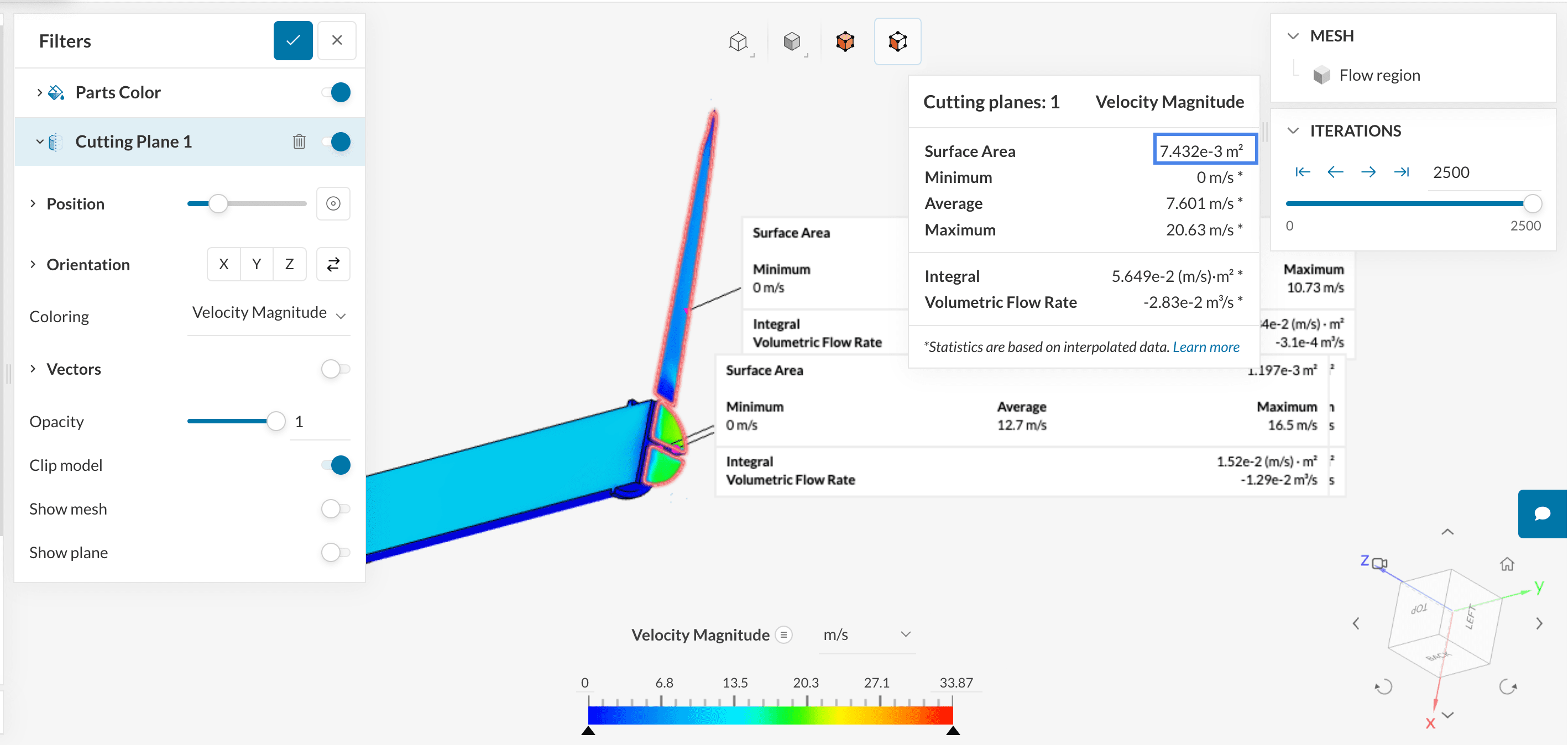Open the Coloring Velocity Magnitude dropdown

click(x=269, y=313)
